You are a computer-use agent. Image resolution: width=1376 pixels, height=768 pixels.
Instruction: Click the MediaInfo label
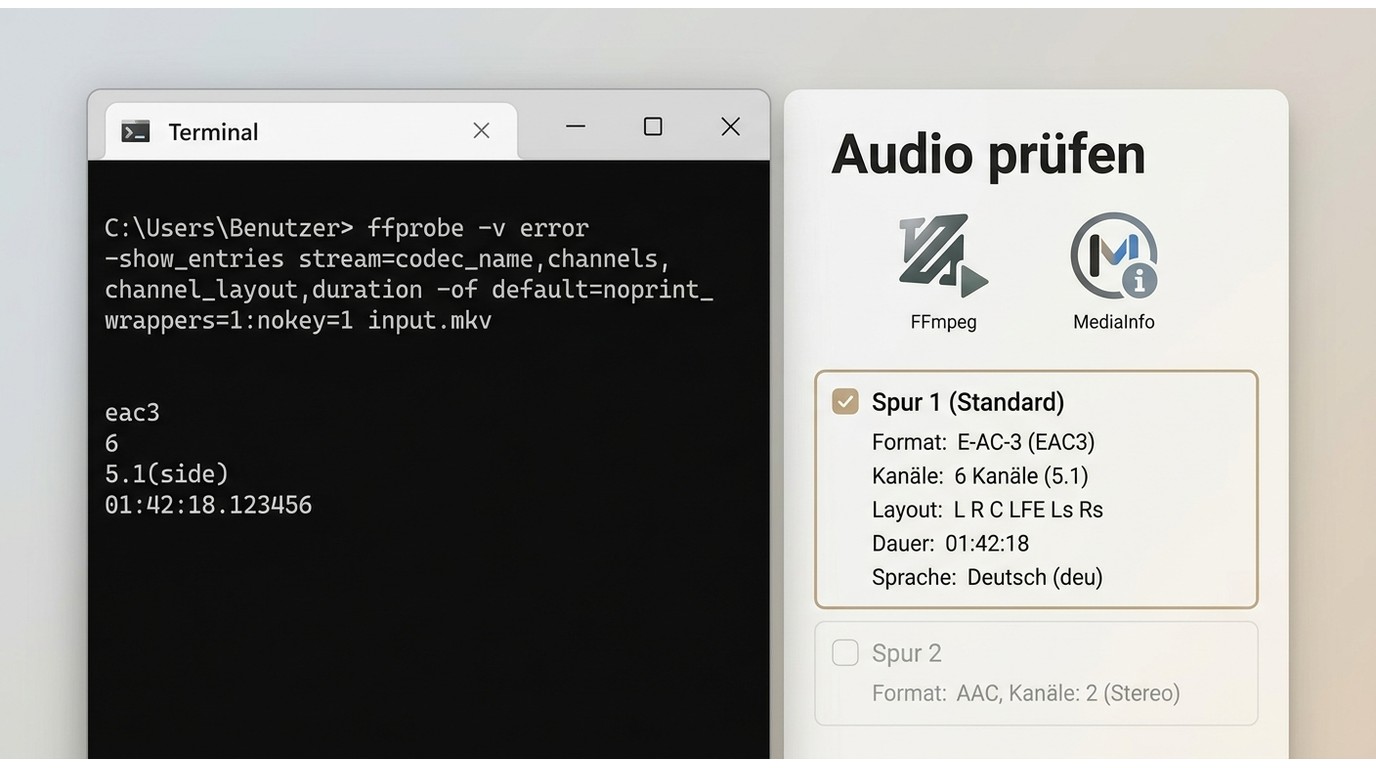click(1114, 322)
